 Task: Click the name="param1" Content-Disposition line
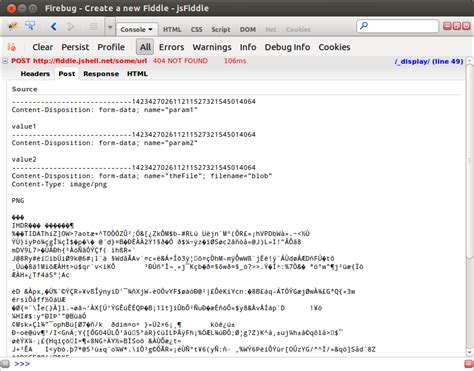pyautogui.click(x=105, y=110)
